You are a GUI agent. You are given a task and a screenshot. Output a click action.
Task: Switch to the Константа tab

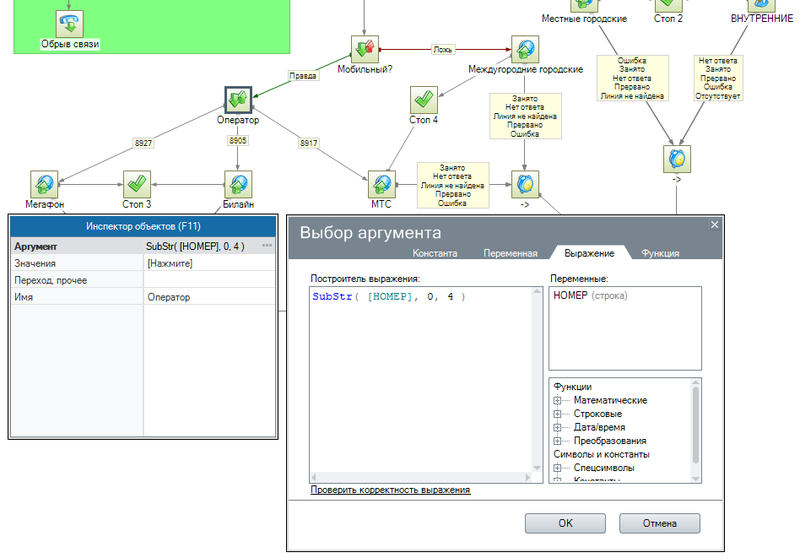click(435, 253)
